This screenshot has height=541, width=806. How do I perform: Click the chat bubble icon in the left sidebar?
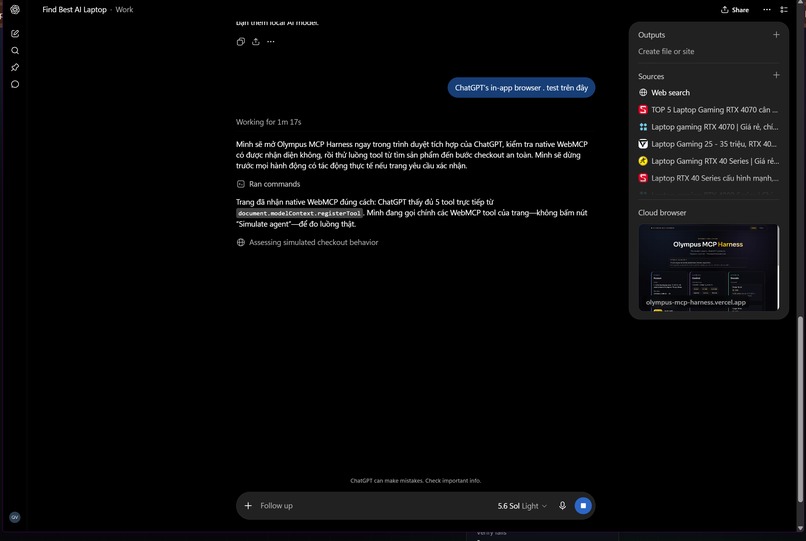pyautogui.click(x=15, y=84)
